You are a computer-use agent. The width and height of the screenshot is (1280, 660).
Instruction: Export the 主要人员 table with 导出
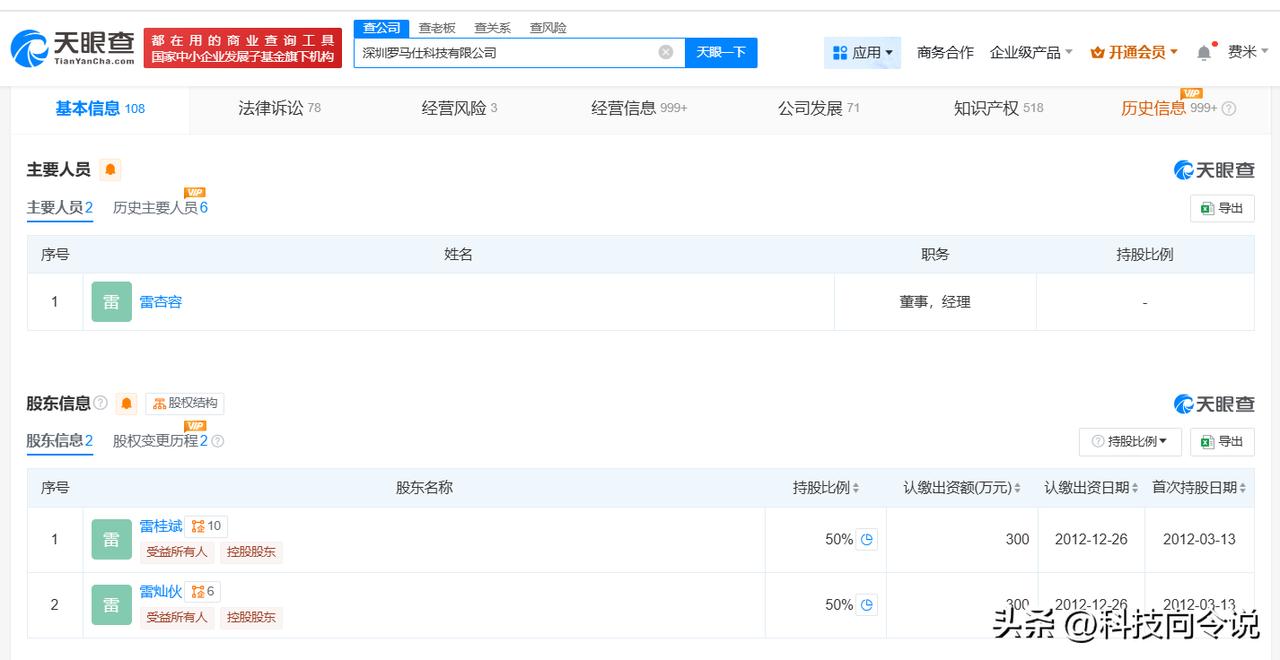(1222, 208)
